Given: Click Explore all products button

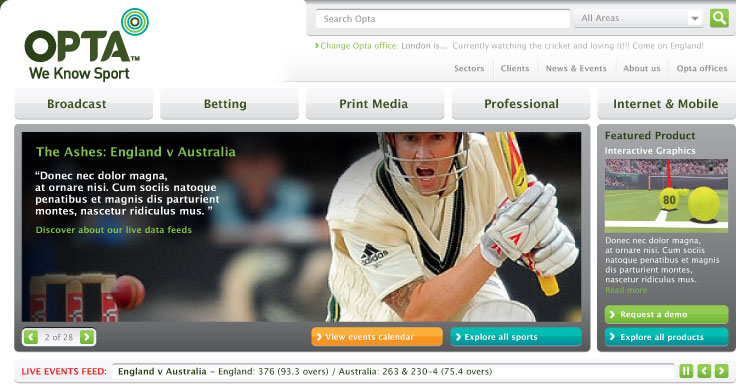Looking at the screenshot, I should (x=666, y=337).
